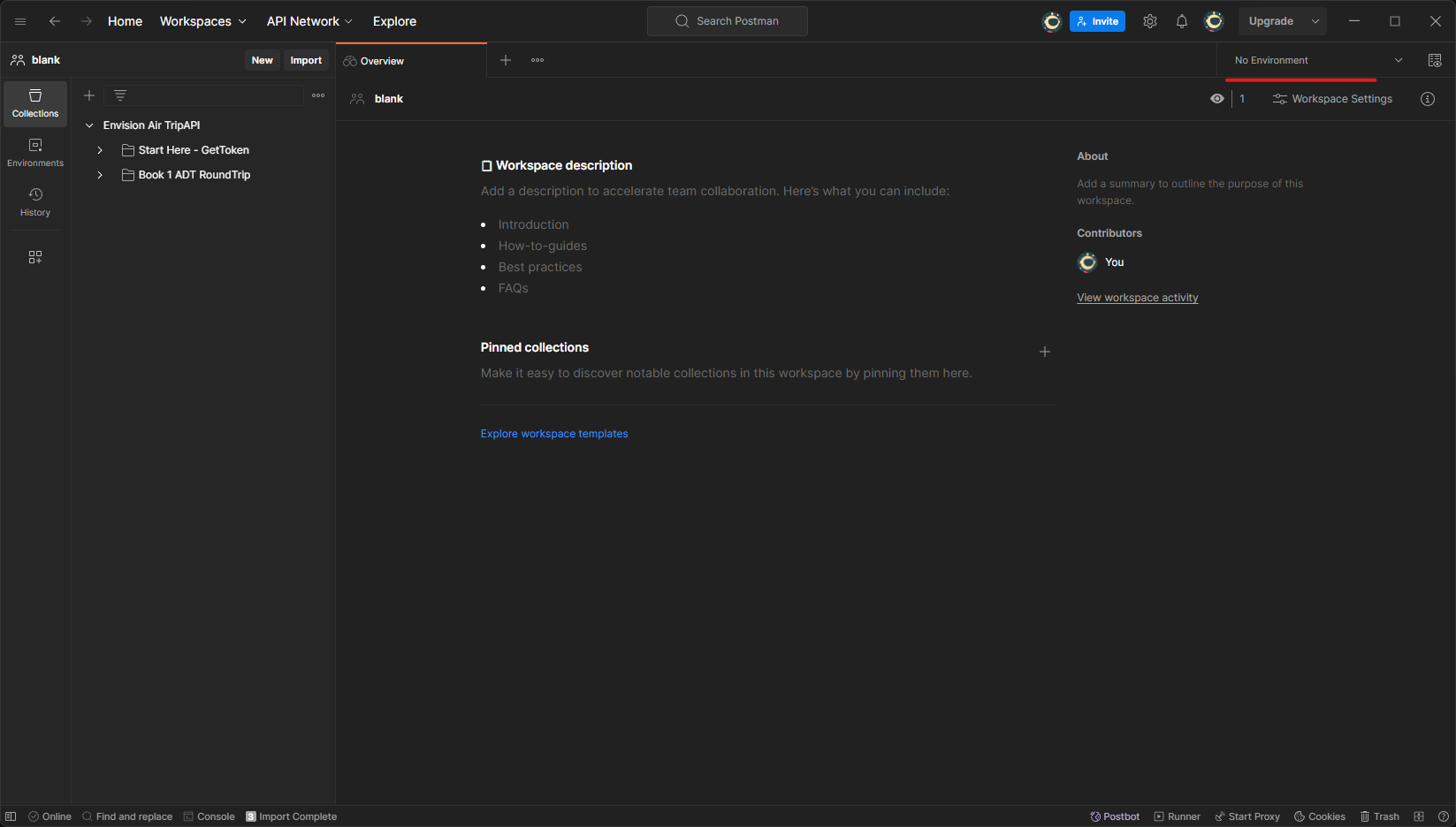Open the environment quick look icon

1435,60
